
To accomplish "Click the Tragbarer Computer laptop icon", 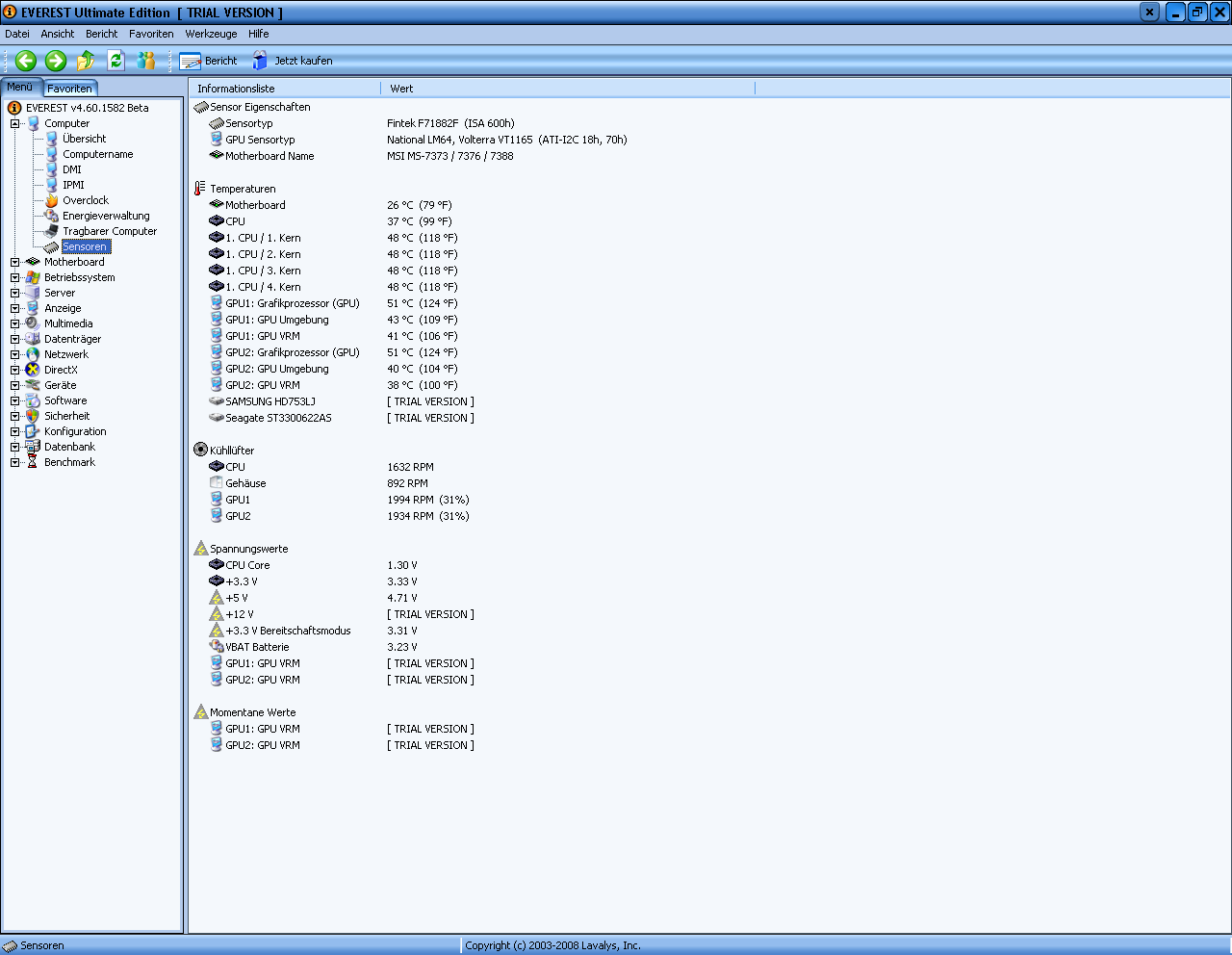I will [x=52, y=231].
